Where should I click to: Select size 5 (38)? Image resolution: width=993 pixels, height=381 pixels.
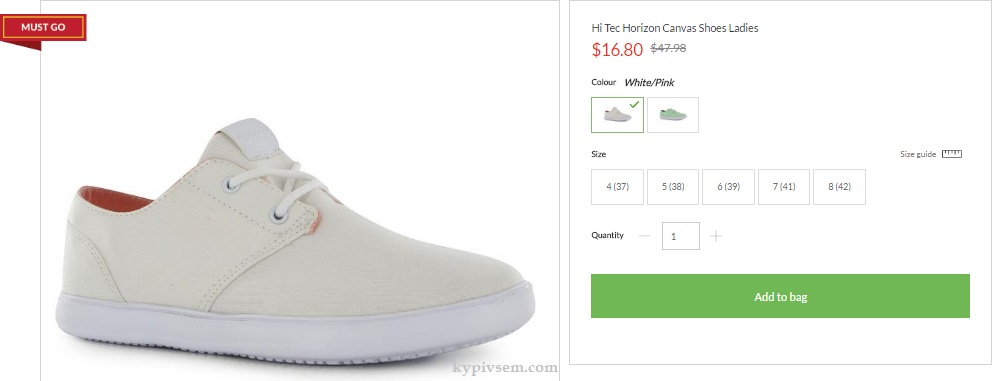point(673,187)
